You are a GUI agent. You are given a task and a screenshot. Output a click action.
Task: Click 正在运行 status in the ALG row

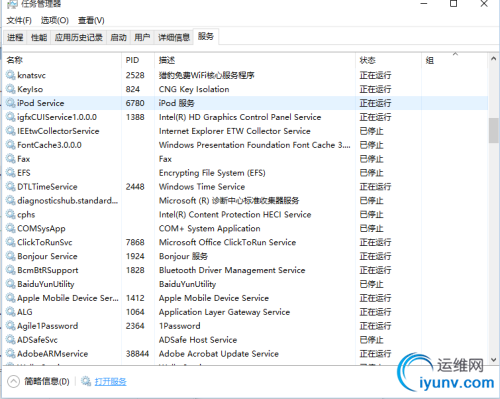tap(375, 312)
